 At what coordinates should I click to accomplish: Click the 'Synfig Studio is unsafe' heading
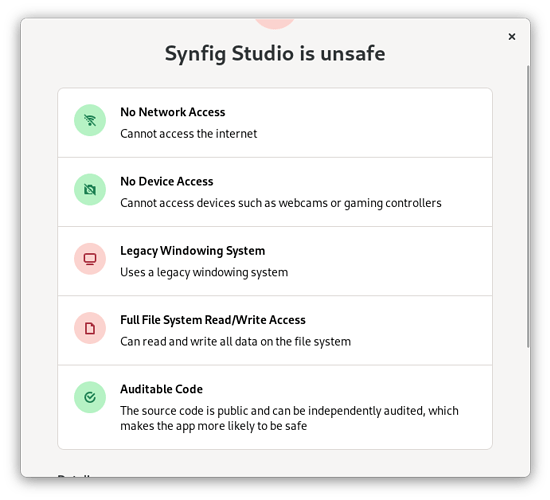pyautogui.click(x=275, y=54)
